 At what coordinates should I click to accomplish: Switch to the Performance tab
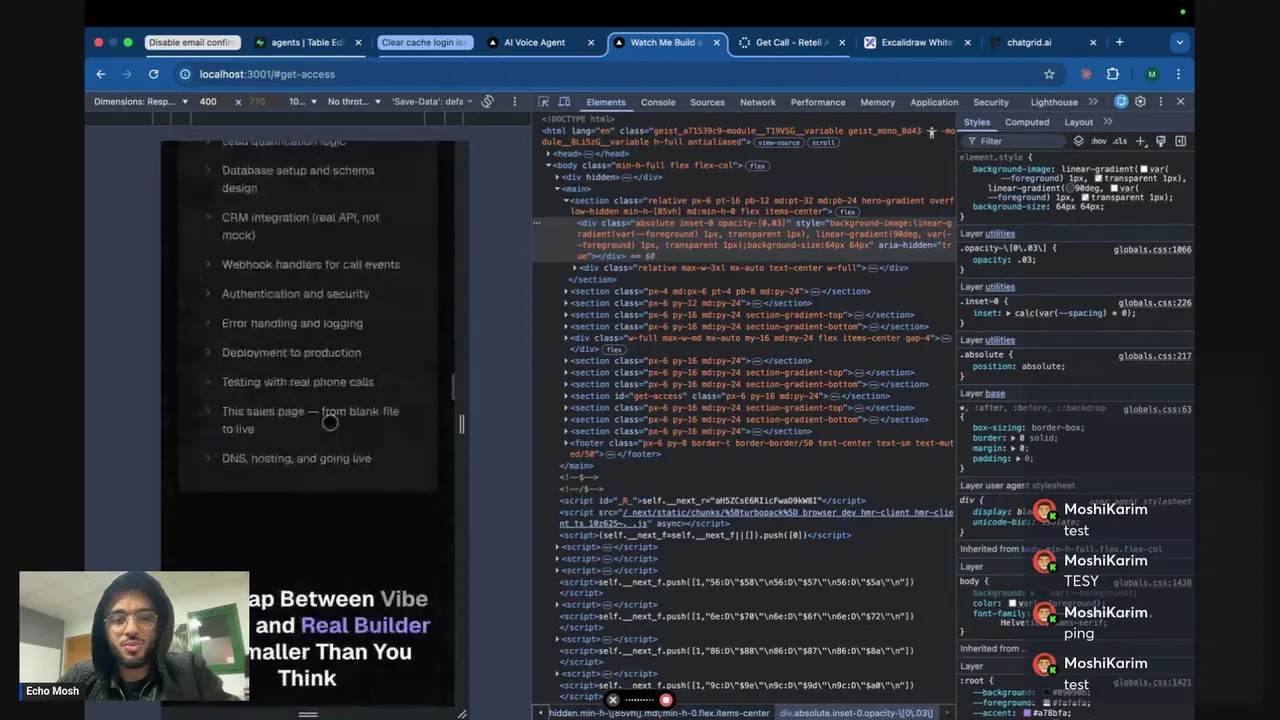click(818, 102)
